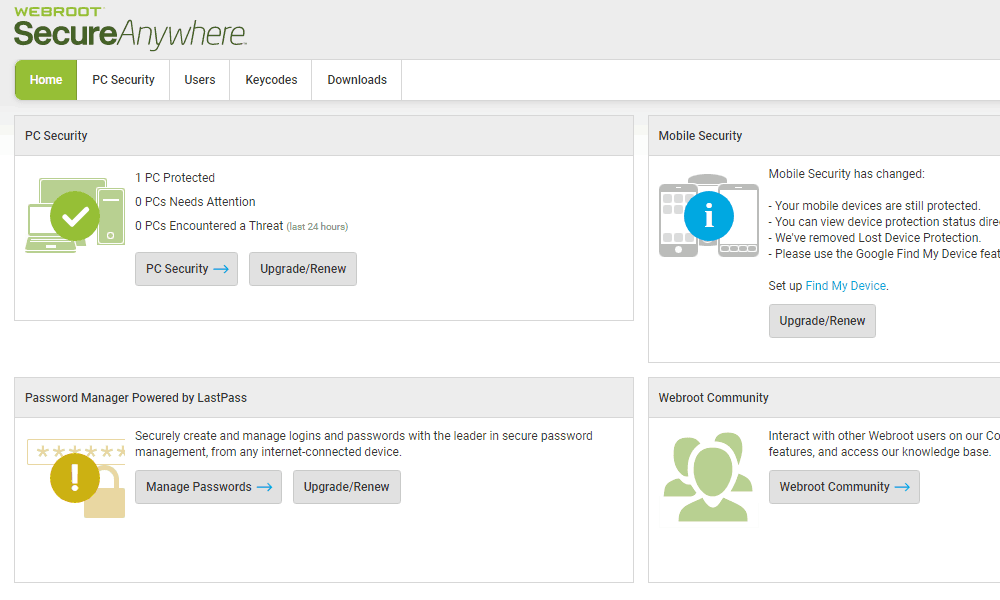Viewport: 1000px width, 600px height.
Task: Click the PC protected checkmark icon
Action: click(75, 216)
